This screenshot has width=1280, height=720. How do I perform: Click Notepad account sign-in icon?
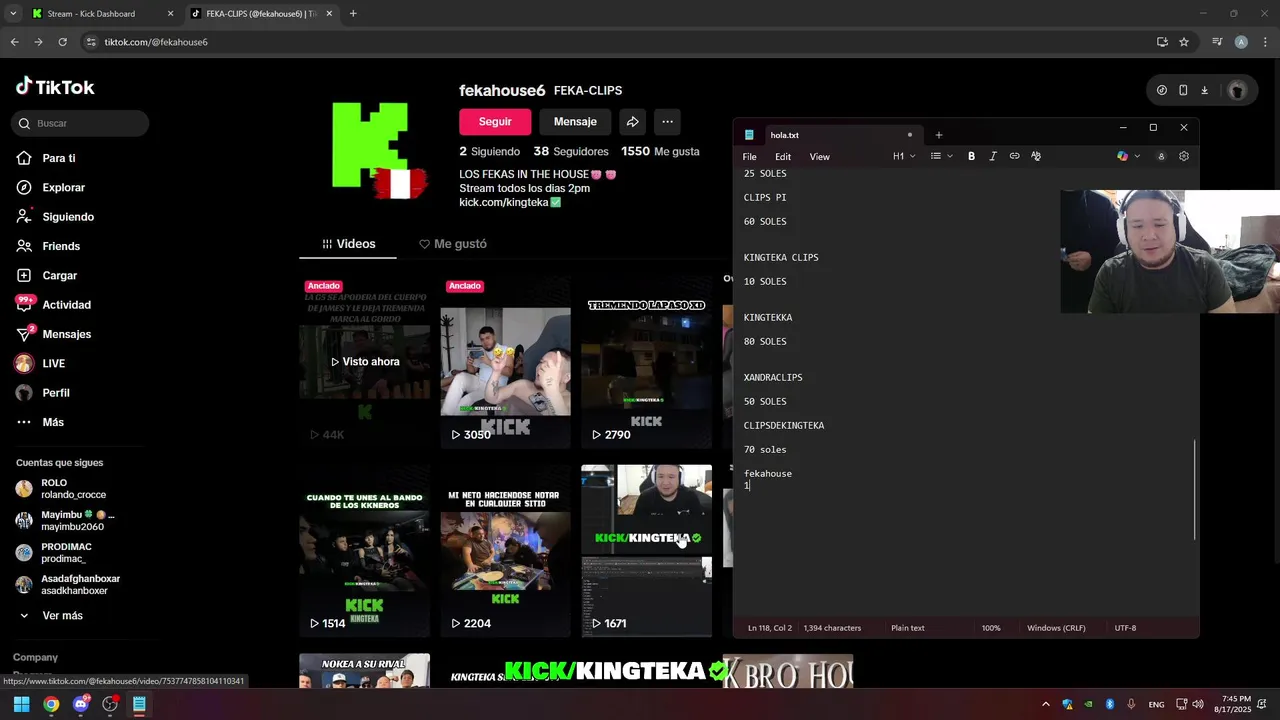[1161, 156]
